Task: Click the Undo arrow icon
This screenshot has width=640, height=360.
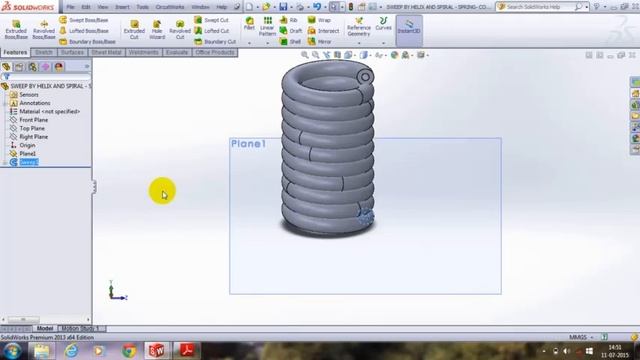Action: click(x=317, y=7)
